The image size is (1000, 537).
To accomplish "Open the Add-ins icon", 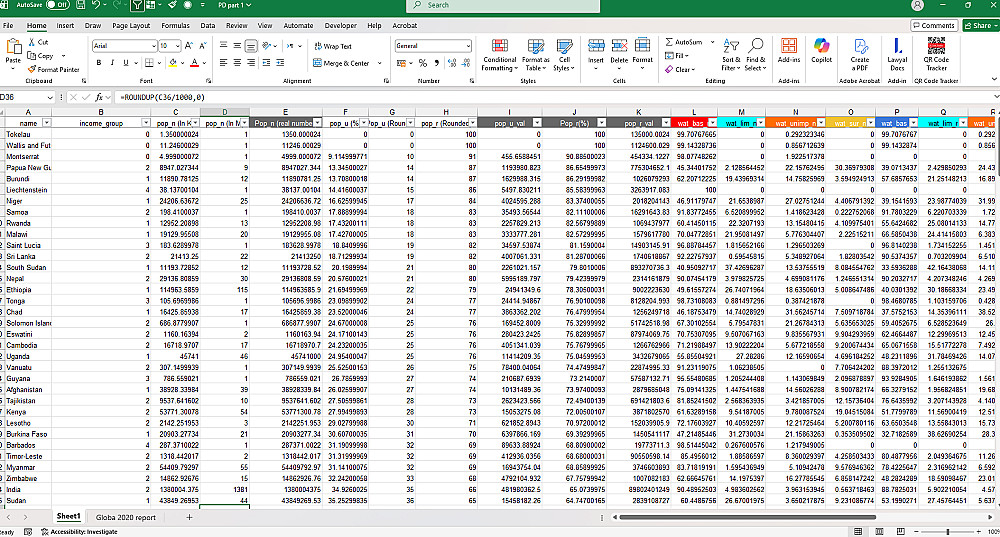I will tap(789, 46).
